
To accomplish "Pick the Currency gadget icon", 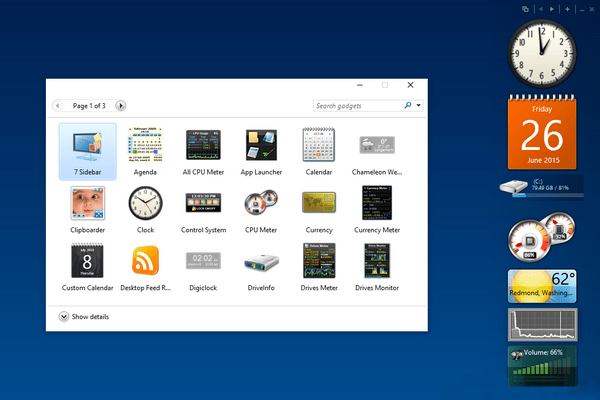I will pyautogui.click(x=319, y=202).
